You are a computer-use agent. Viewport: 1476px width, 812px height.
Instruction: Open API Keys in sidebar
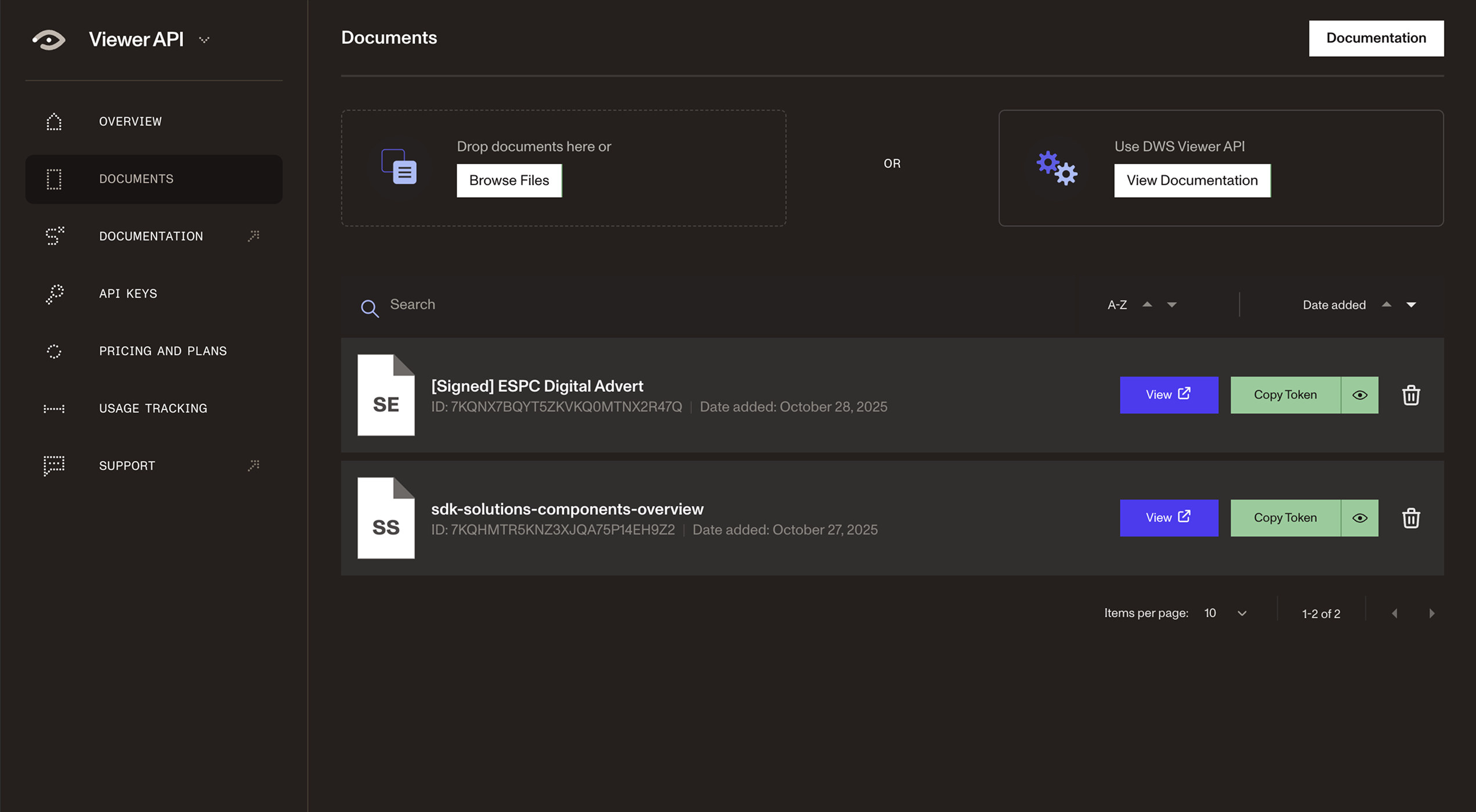128,293
